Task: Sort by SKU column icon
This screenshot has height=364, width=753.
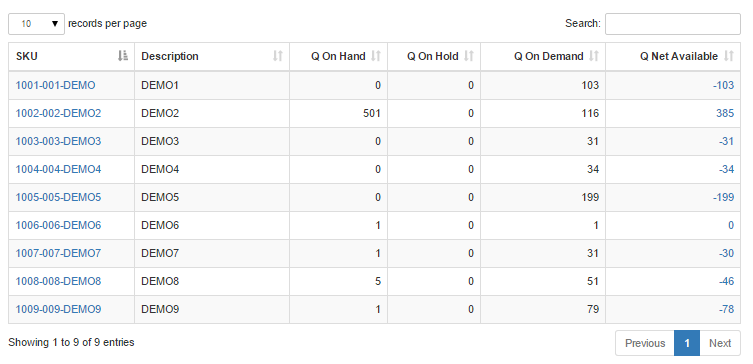Action: pos(123,56)
